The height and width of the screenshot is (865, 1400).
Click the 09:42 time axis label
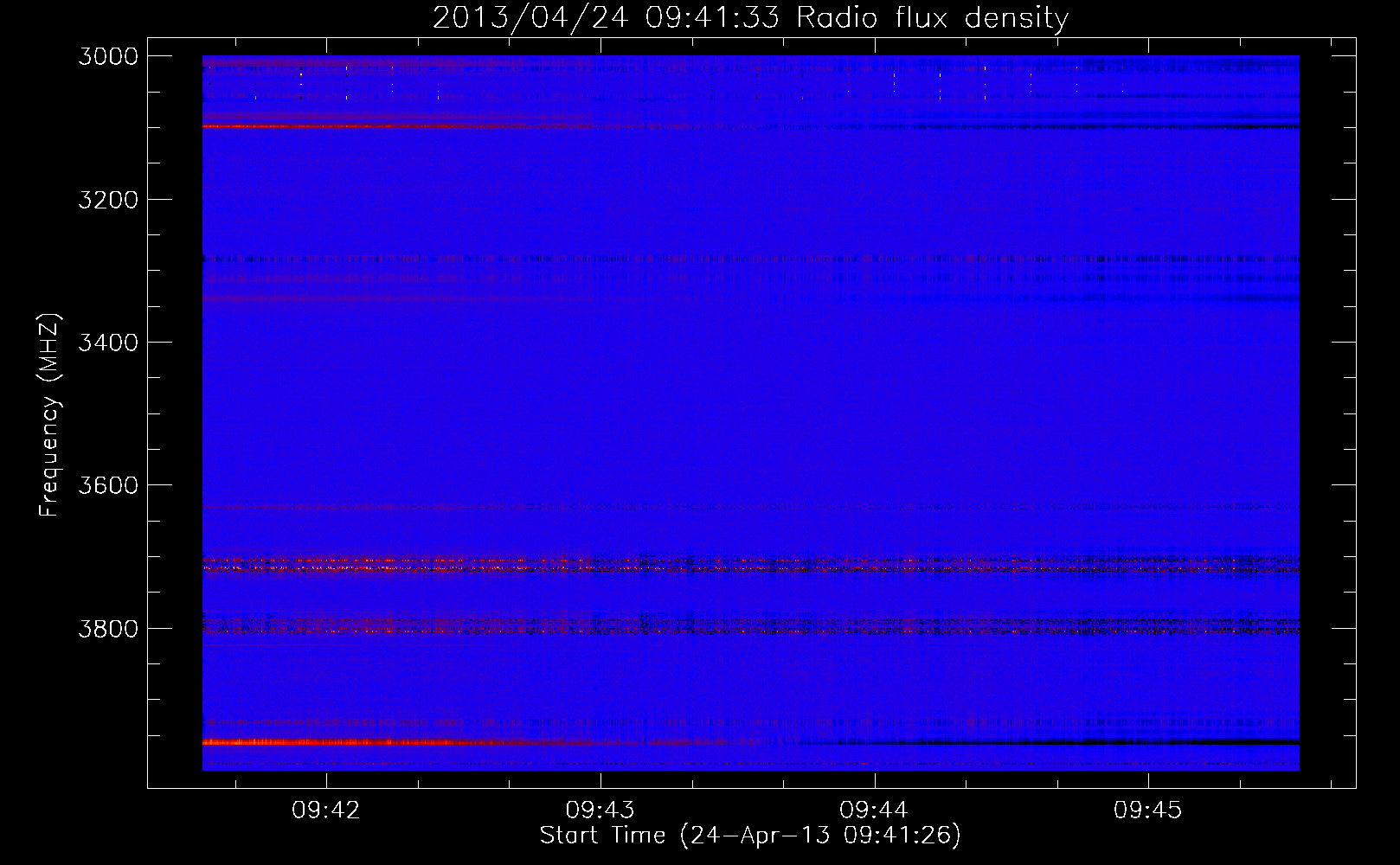pos(326,811)
